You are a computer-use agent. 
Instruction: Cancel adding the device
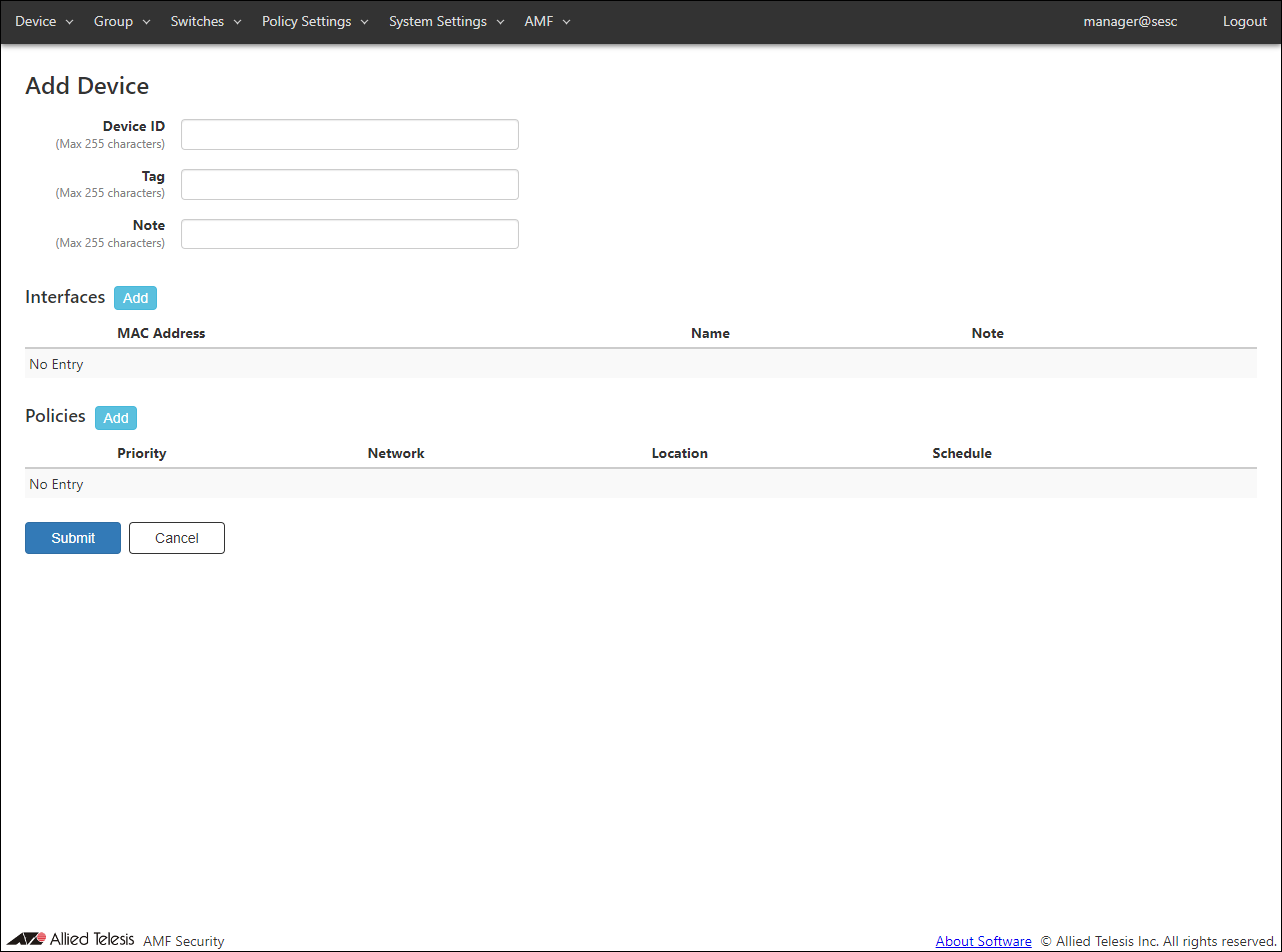(x=177, y=538)
